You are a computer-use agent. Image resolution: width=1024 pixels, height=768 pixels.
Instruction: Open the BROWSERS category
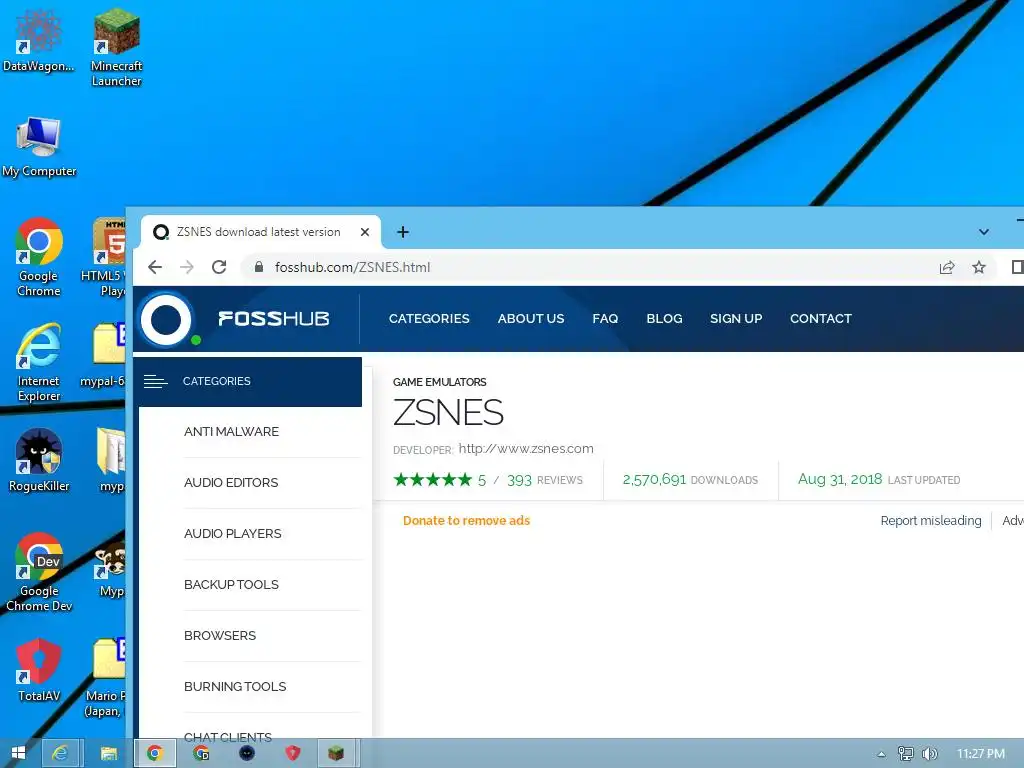click(220, 635)
